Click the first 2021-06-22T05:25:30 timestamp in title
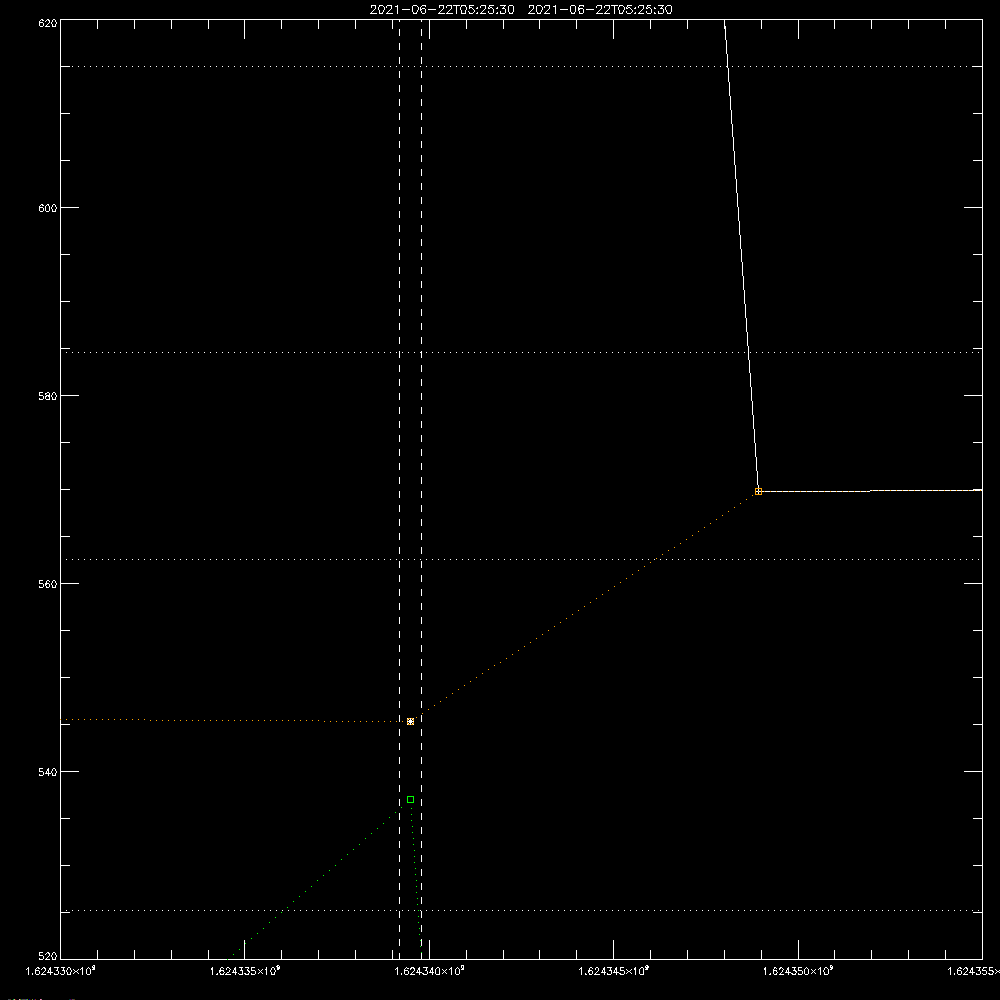The height and width of the screenshot is (1000, 1000). 442,9
